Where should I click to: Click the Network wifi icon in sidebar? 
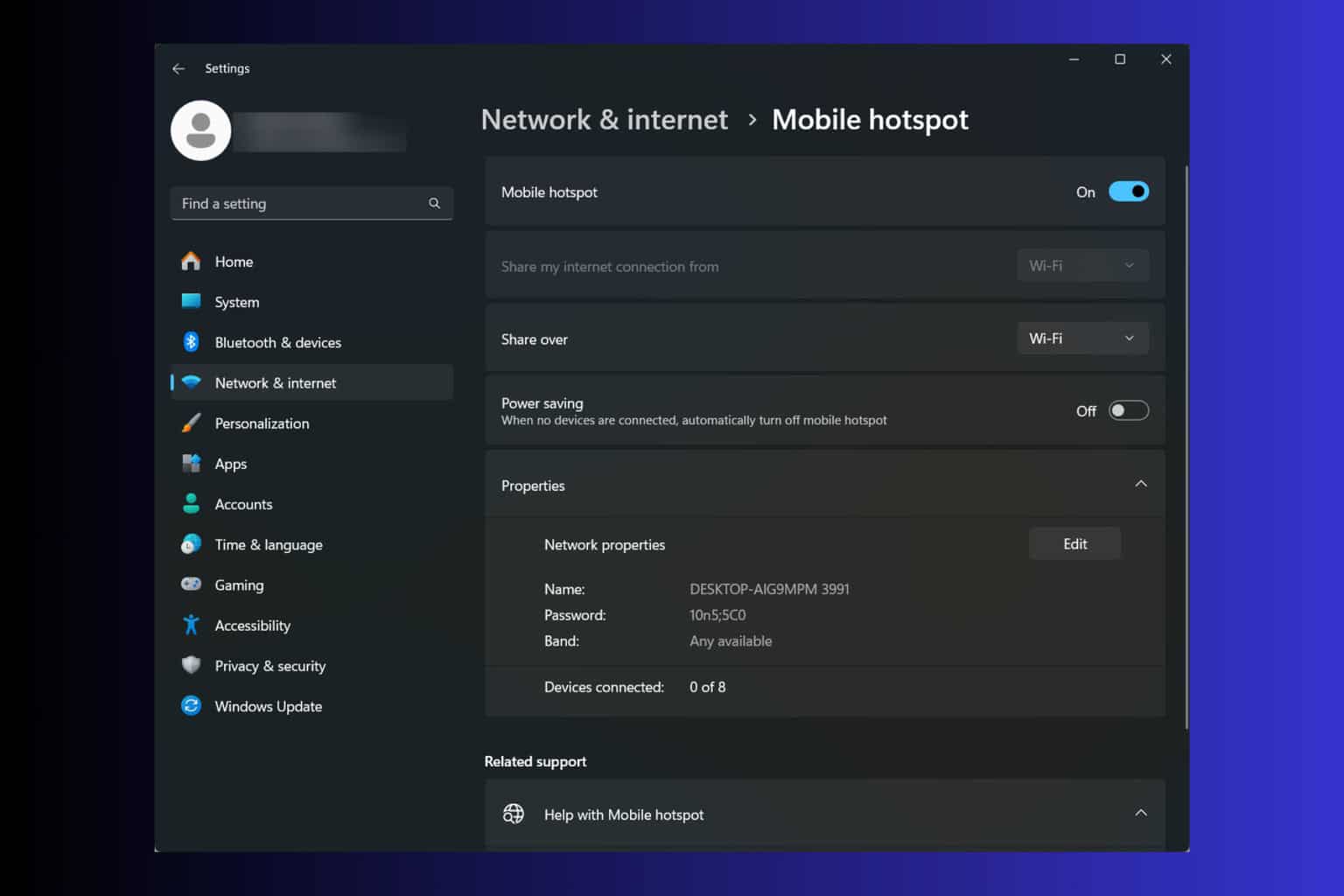pos(191,382)
